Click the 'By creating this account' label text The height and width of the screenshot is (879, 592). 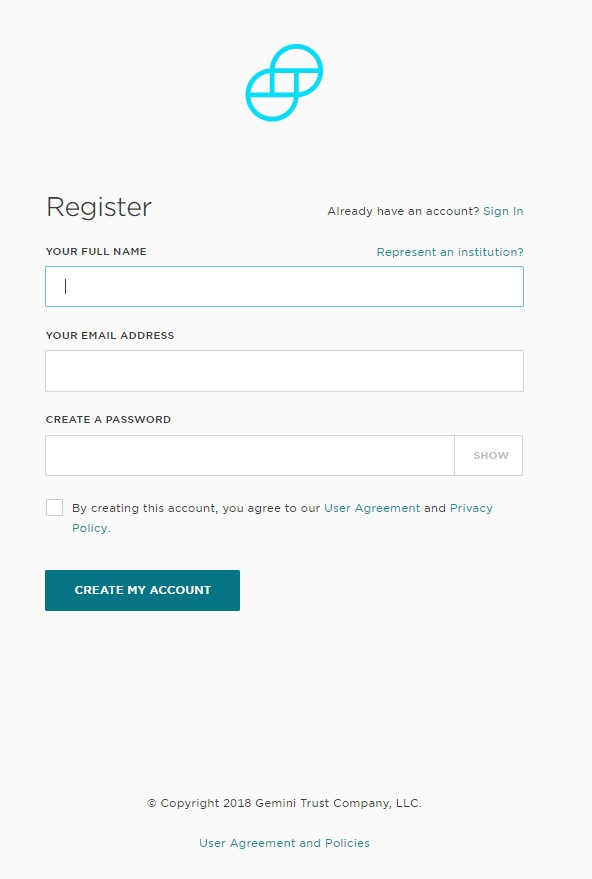point(196,508)
